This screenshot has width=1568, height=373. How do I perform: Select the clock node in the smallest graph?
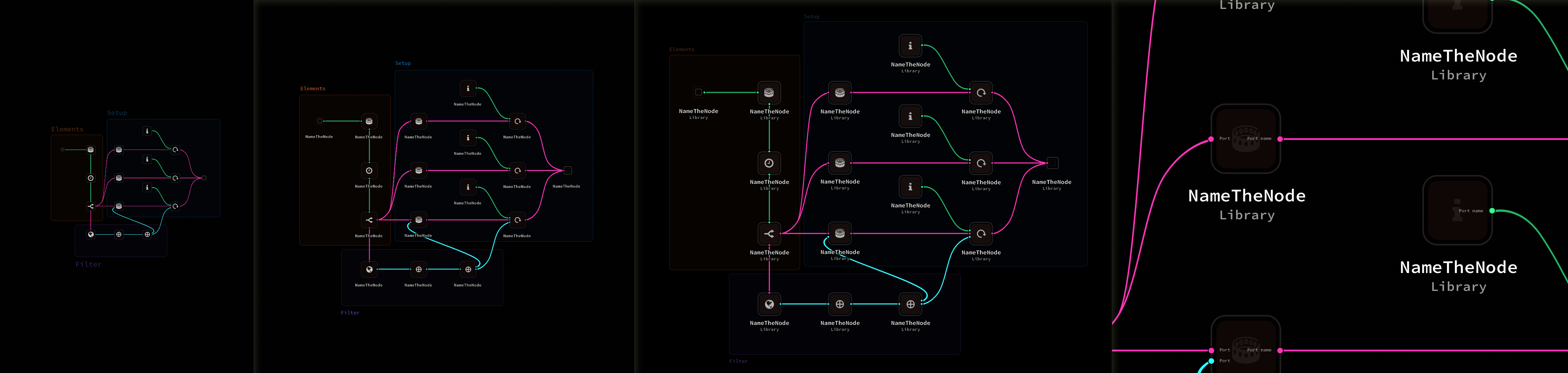[x=91, y=178]
